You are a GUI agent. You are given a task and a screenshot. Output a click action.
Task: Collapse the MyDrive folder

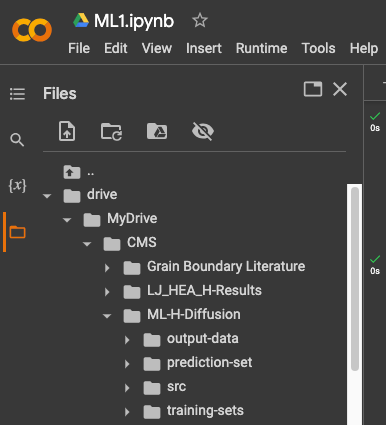[67, 220]
